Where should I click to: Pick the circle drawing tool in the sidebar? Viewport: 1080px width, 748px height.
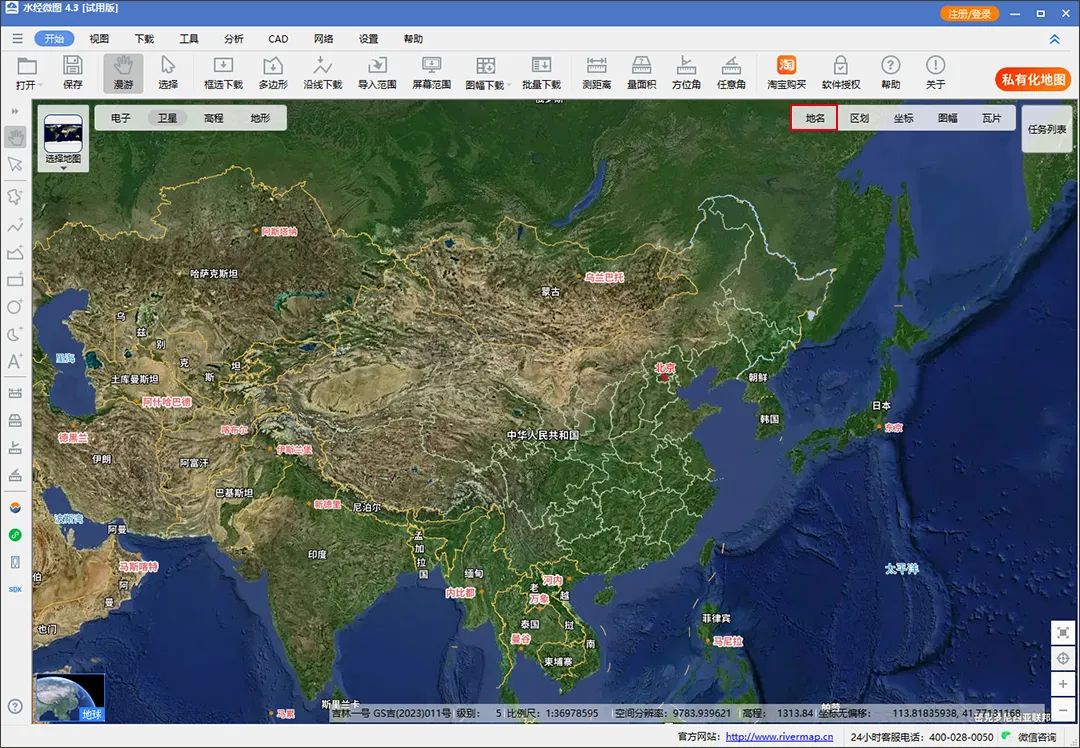pos(15,307)
